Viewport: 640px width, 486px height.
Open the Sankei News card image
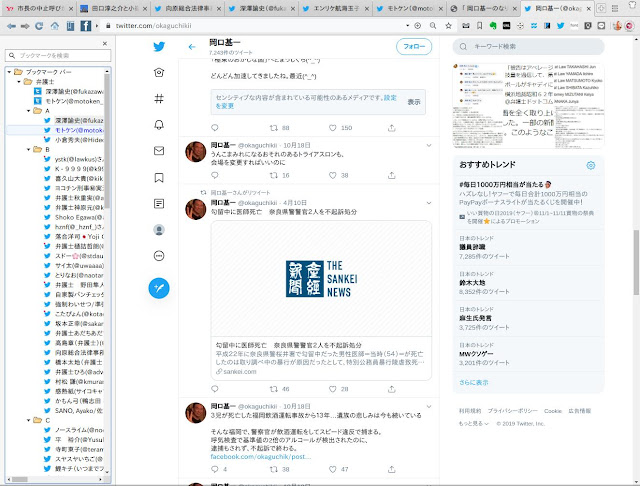pos(321,279)
